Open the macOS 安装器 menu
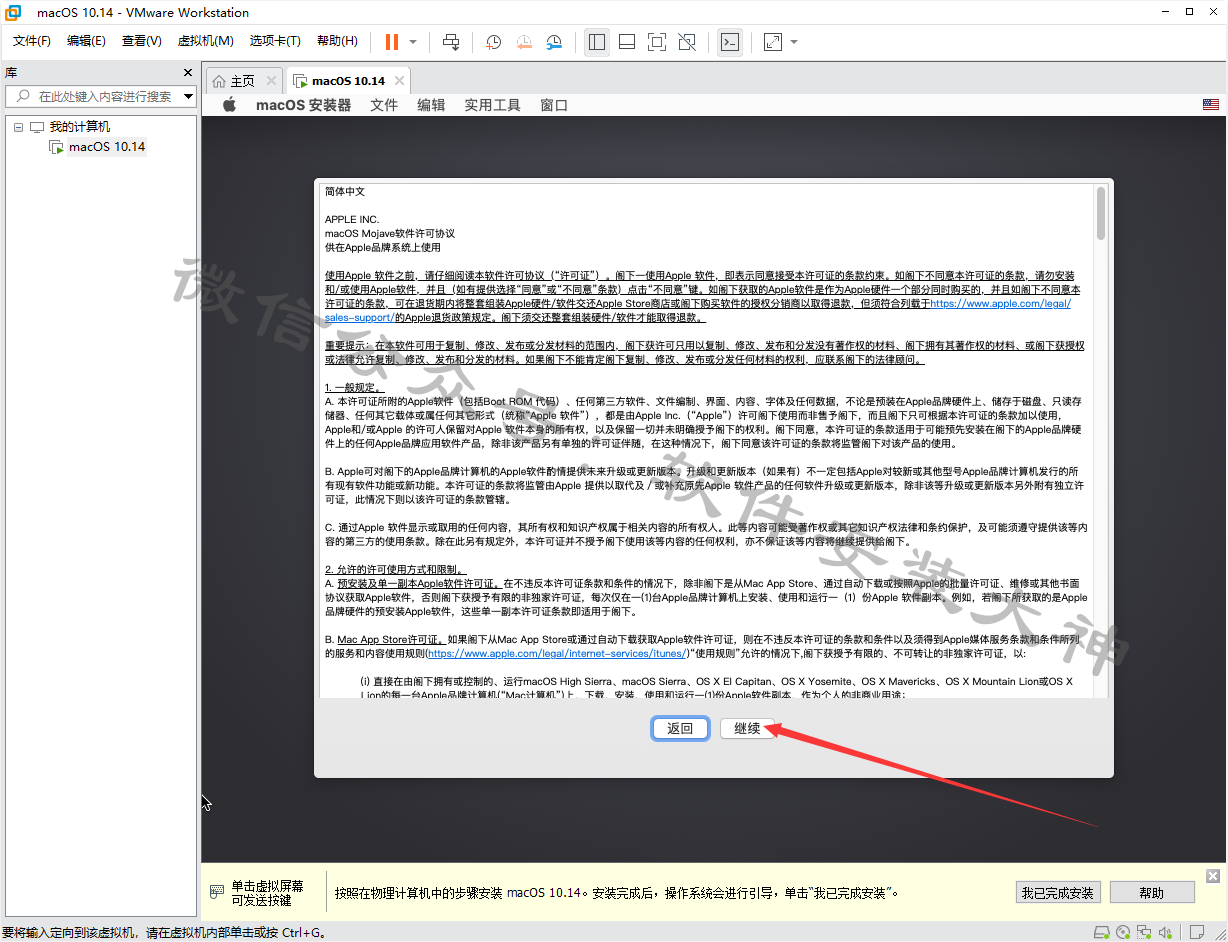Screen dimensions: 1228x942 click(304, 105)
